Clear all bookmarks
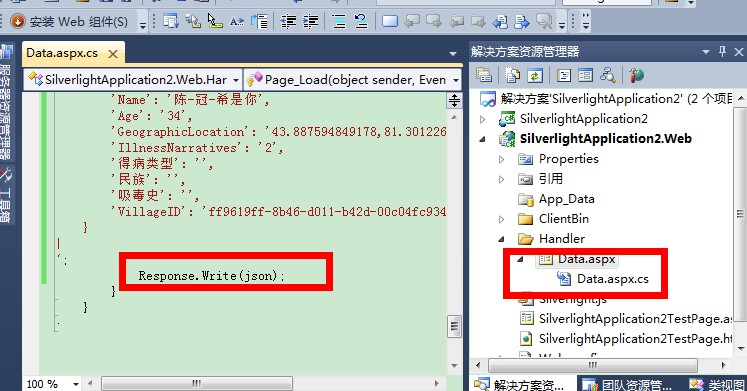747x391 pixels. click(x=544, y=21)
